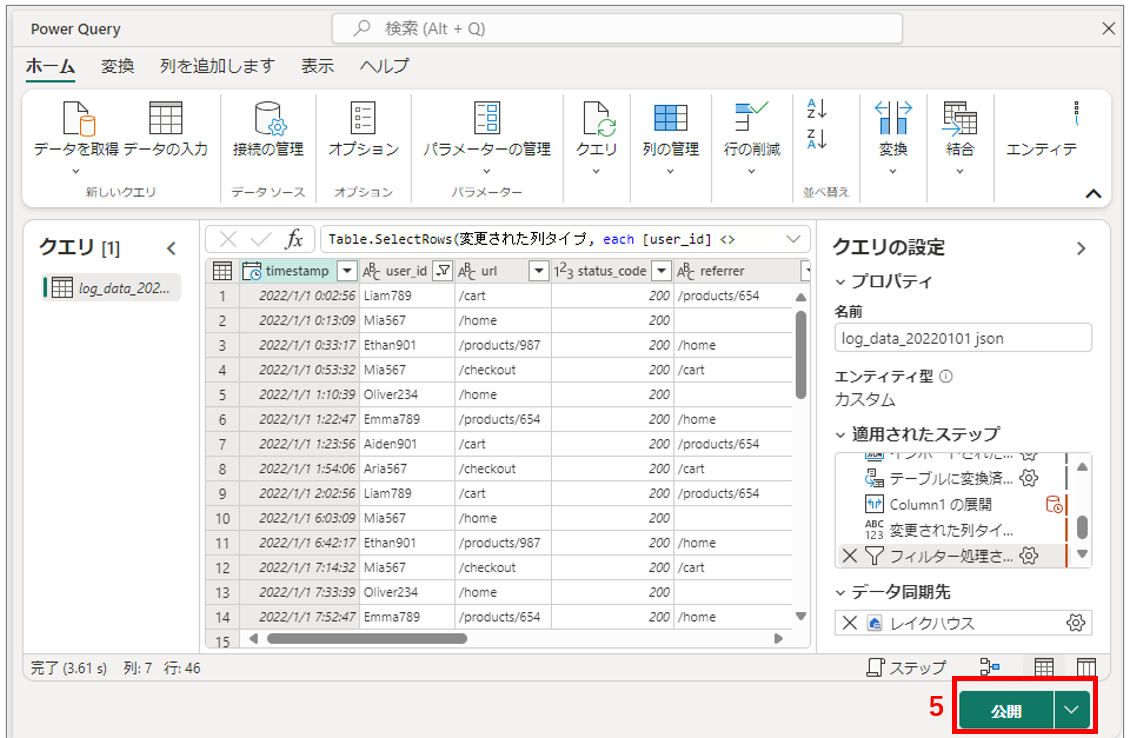Open the オプション (Options) icon

[363, 118]
